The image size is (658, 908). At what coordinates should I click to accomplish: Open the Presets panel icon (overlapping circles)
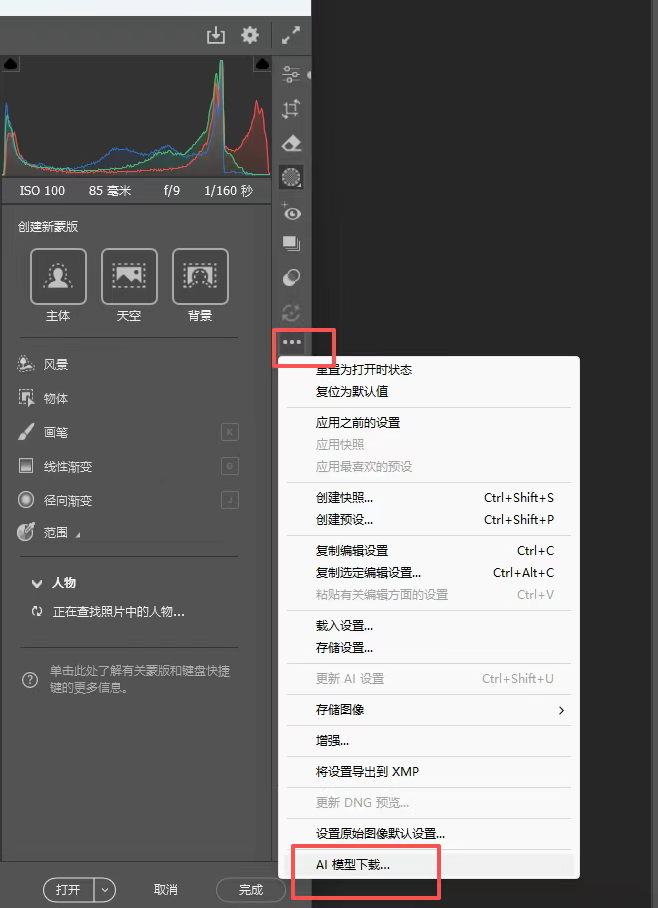pyautogui.click(x=291, y=278)
